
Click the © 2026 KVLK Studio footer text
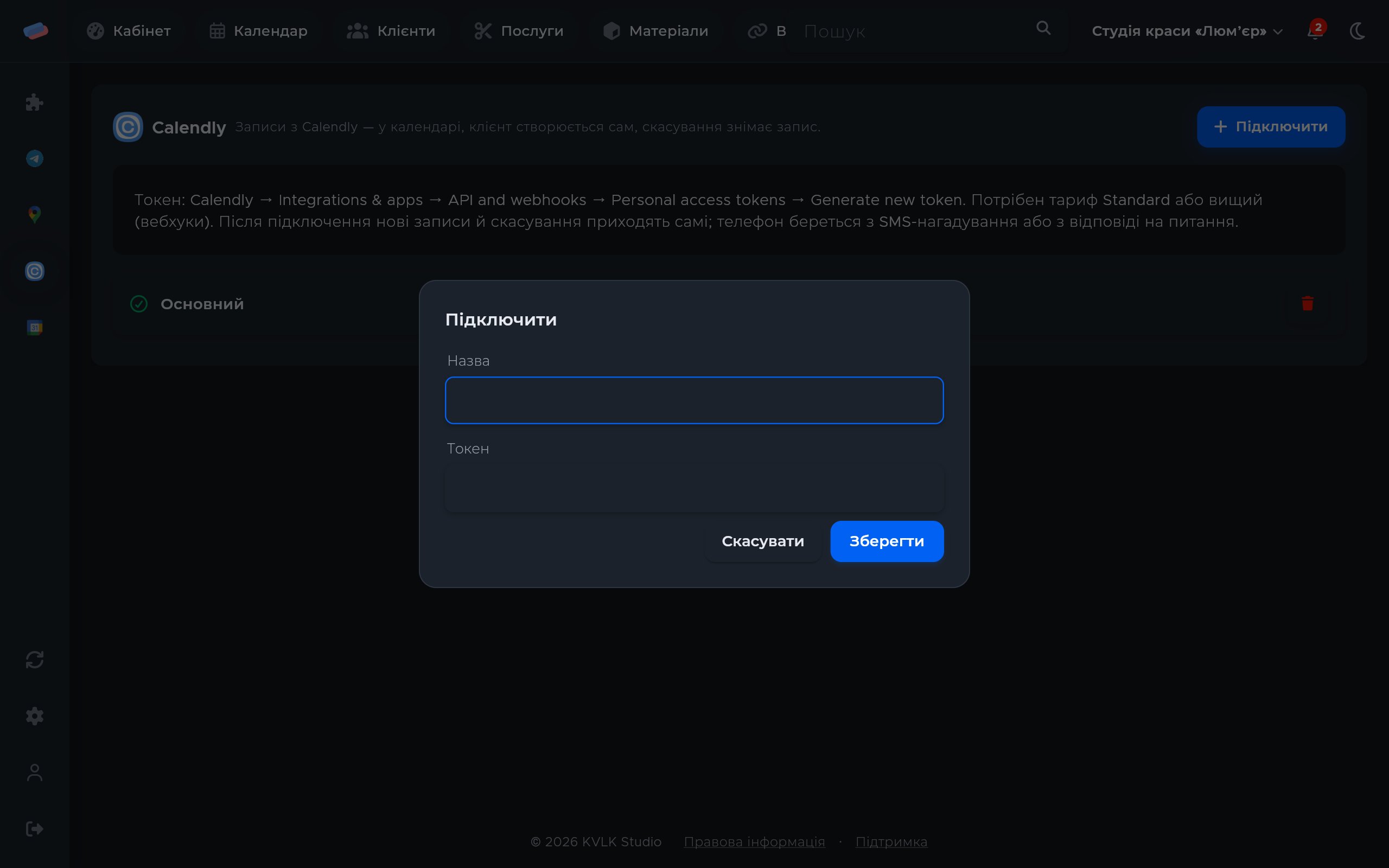tap(596, 841)
